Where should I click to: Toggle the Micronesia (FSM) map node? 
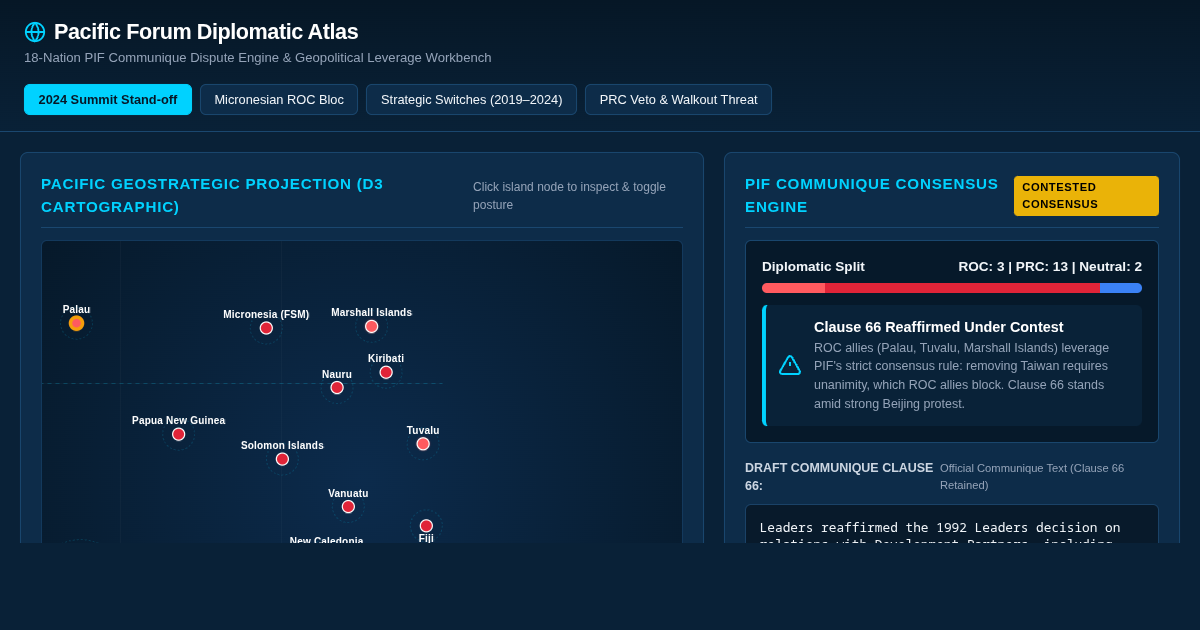pyautogui.click(x=266, y=328)
